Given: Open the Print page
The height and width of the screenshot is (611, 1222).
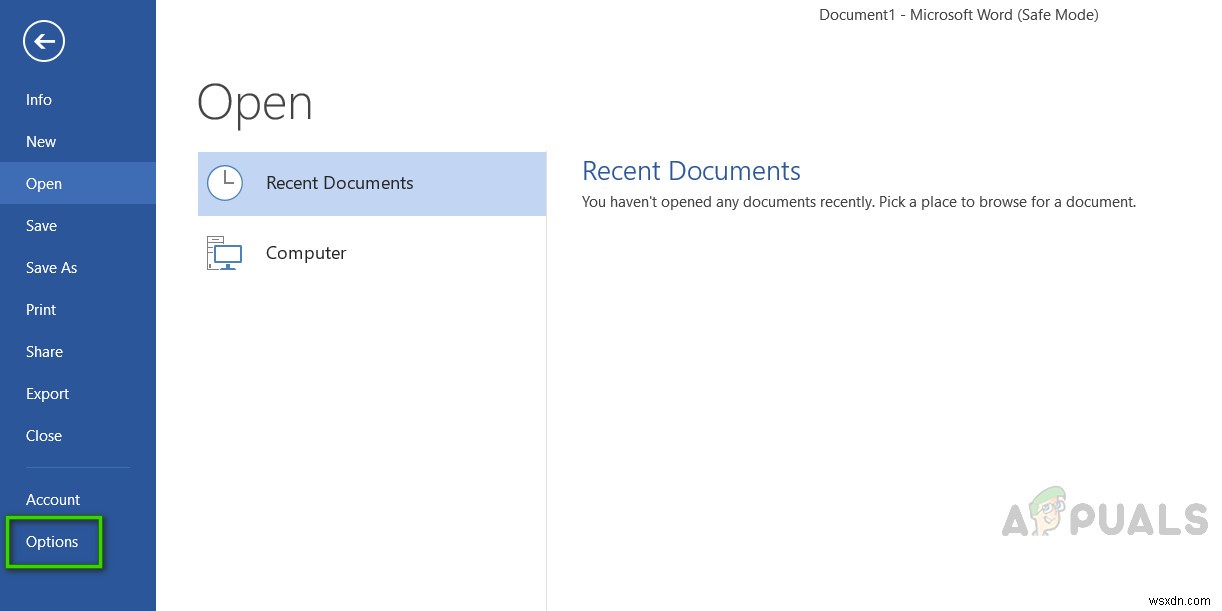Looking at the screenshot, I should tap(41, 309).
